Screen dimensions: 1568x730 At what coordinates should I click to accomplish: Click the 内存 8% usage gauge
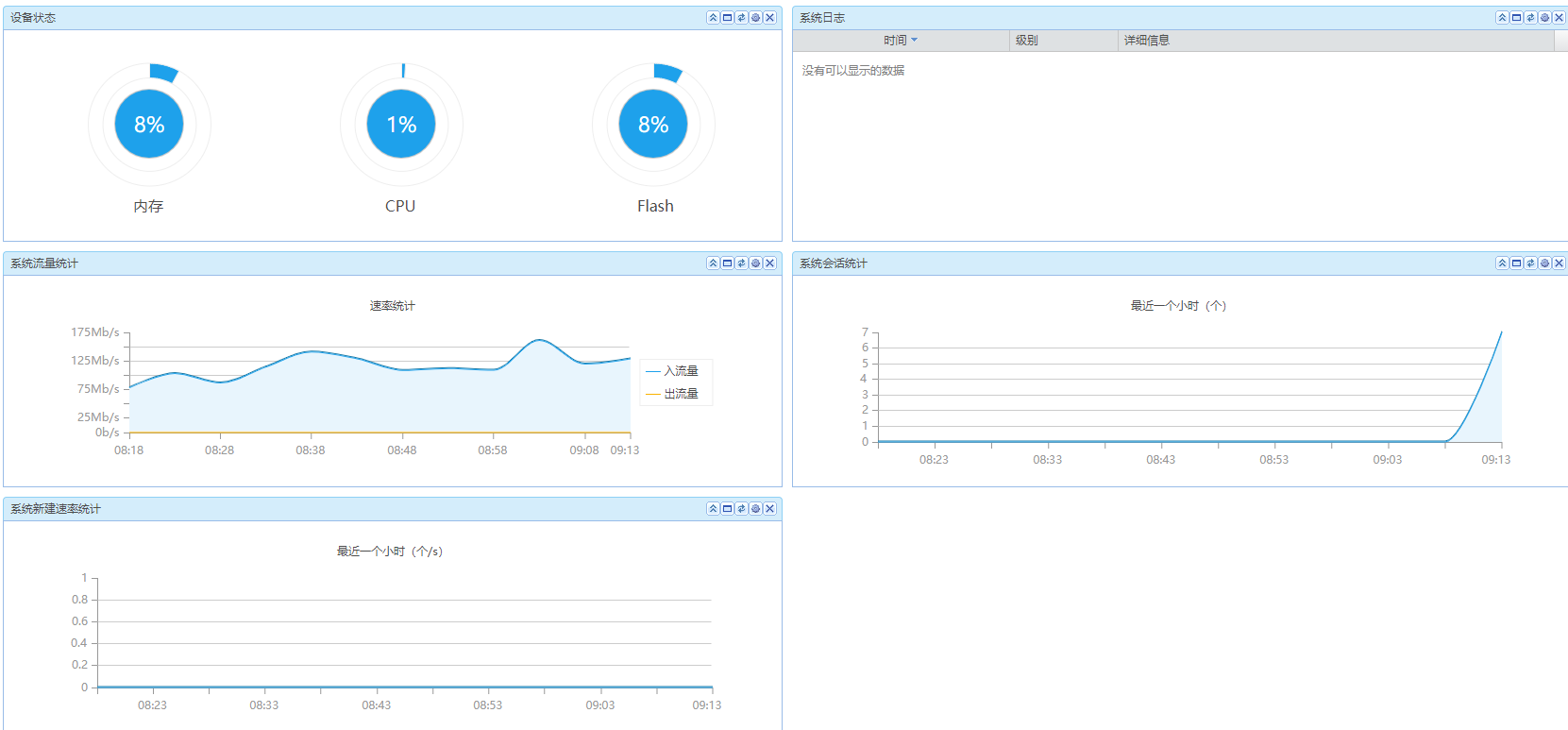click(149, 124)
